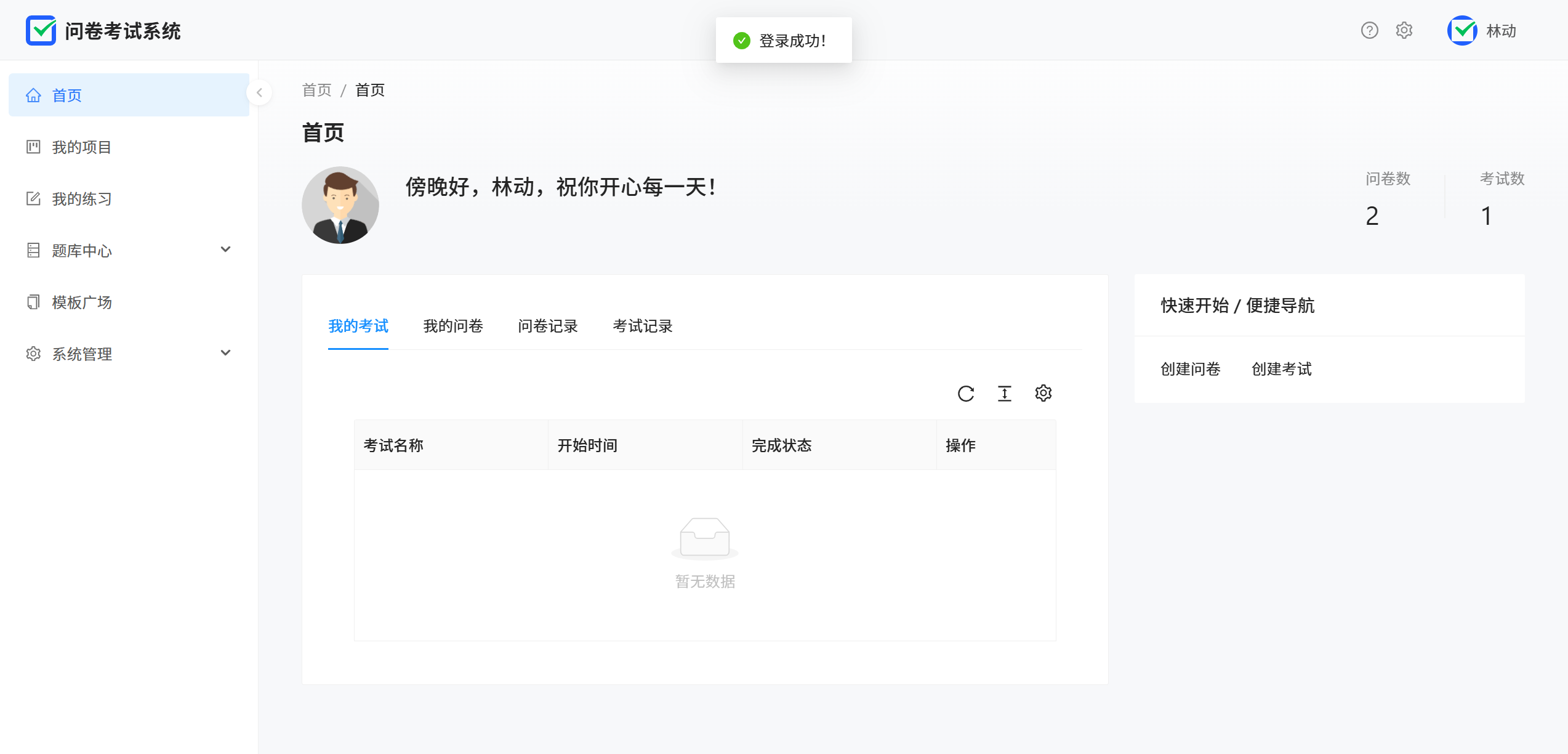Viewport: 1568px width, 754px height.
Task: Expand the 题库中心 submenu chevron
Action: [x=225, y=249]
